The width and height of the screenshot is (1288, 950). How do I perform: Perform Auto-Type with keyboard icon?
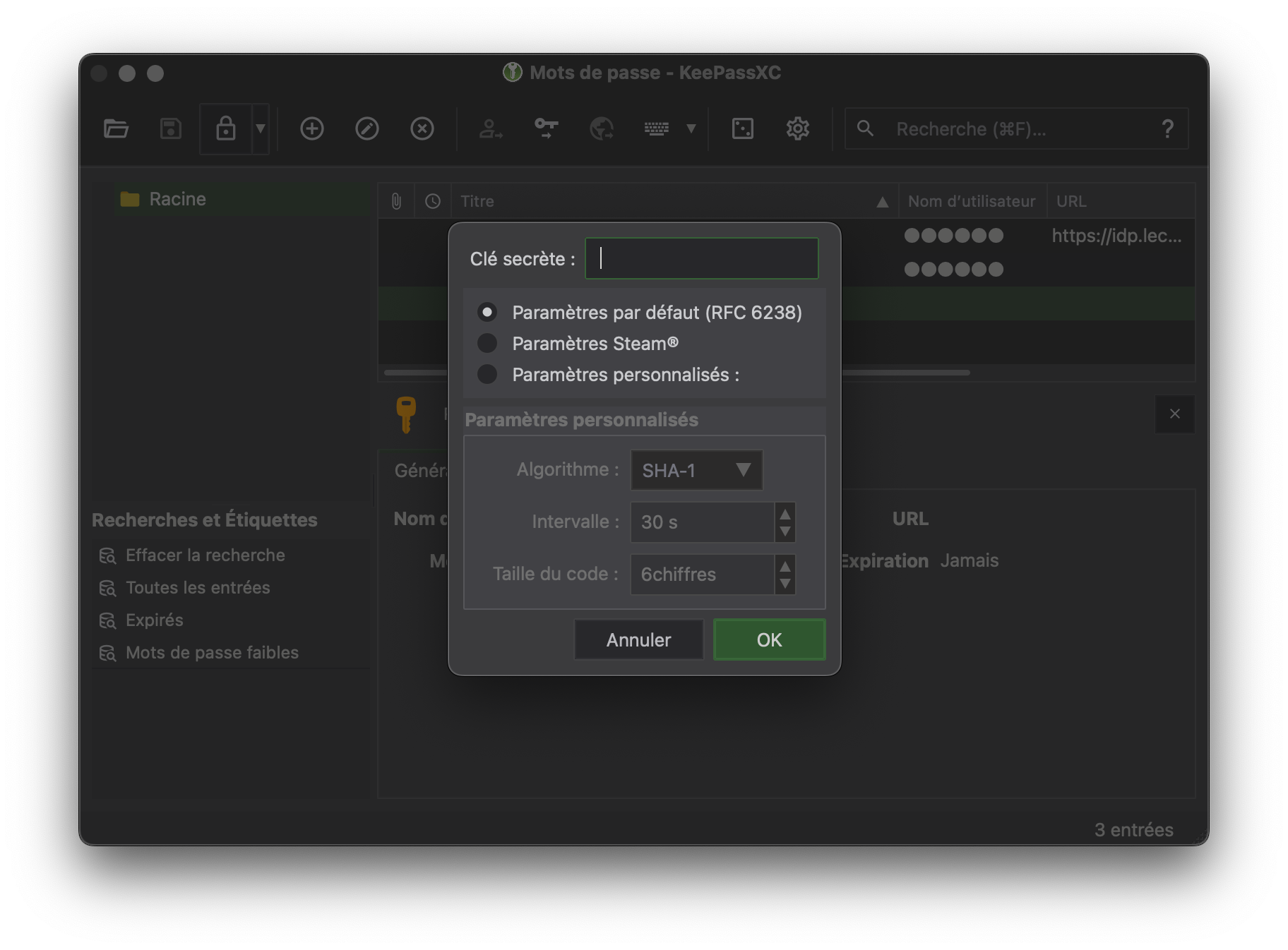point(656,128)
